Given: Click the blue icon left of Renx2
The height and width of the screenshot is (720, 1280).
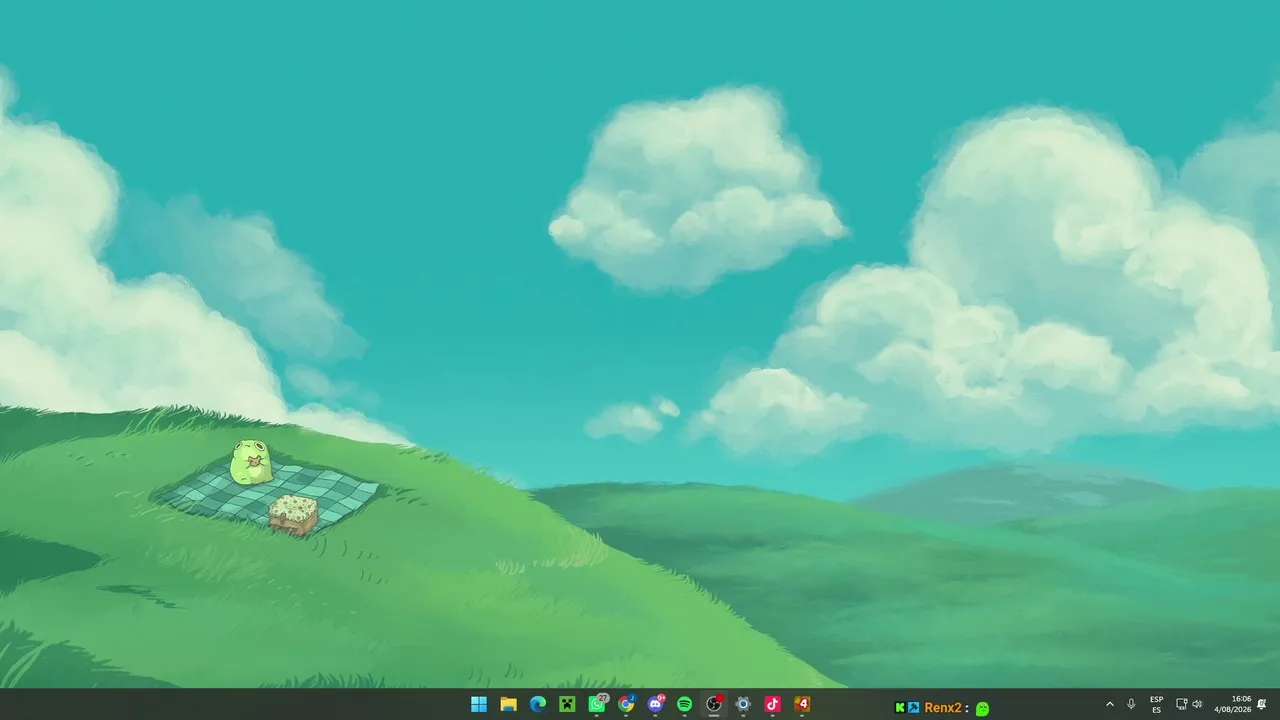Looking at the screenshot, I should (914, 708).
